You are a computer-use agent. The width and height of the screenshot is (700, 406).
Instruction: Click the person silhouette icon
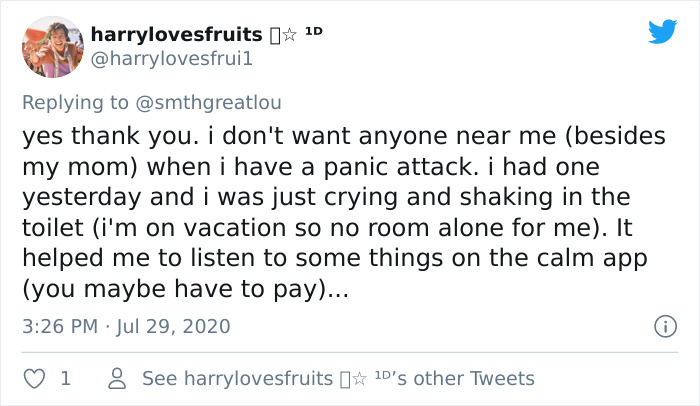coord(117,379)
